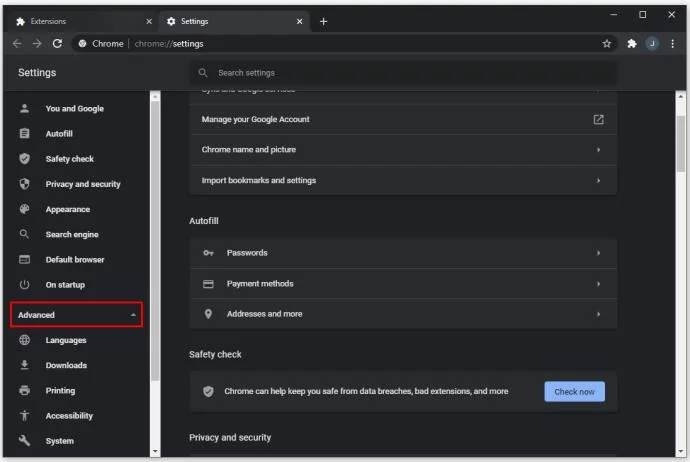Bookmark this page with the star icon
The image size is (690, 462).
coord(607,44)
